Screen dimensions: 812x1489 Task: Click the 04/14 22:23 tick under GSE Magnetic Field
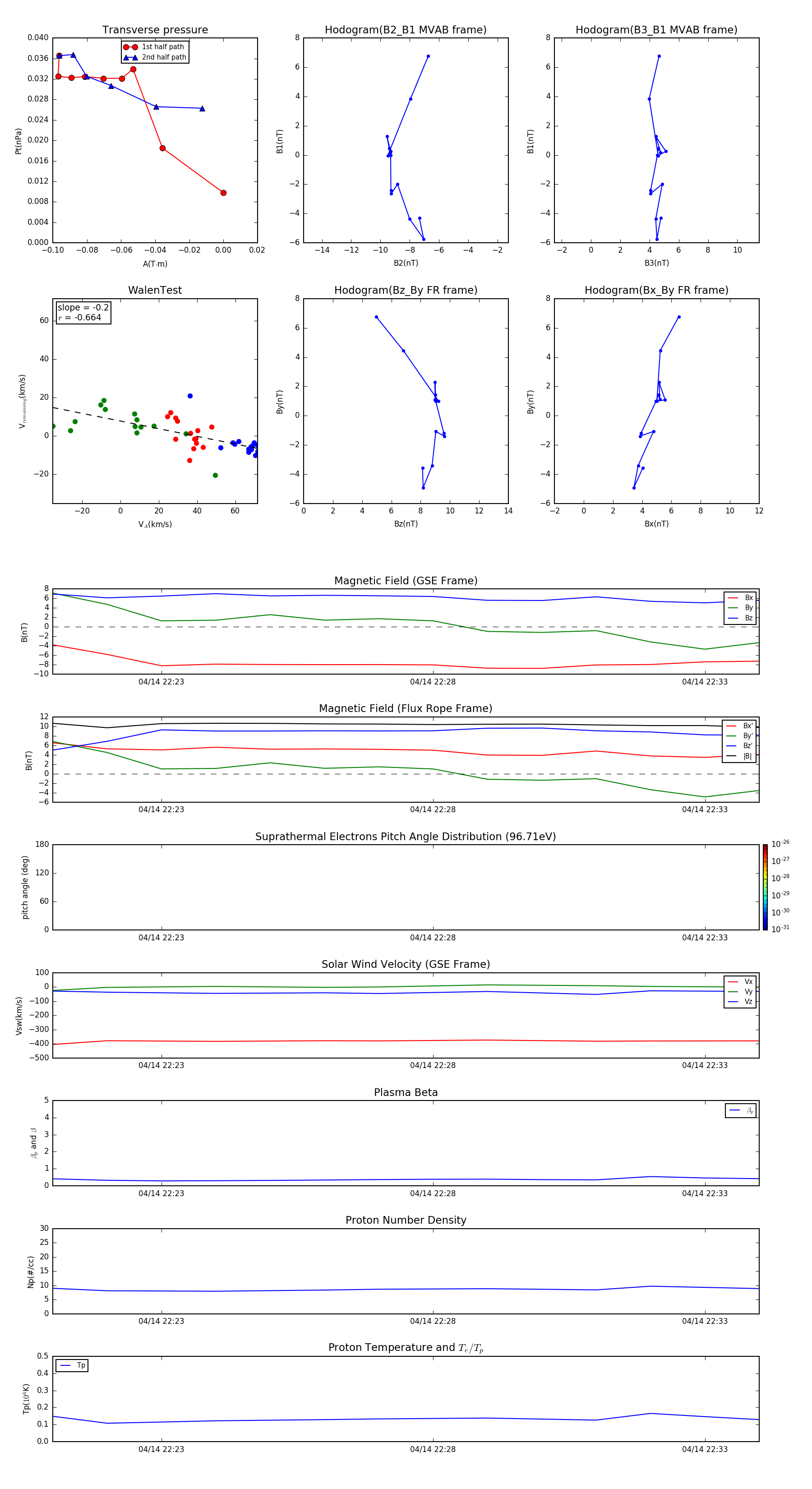click(x=161, y=681)
